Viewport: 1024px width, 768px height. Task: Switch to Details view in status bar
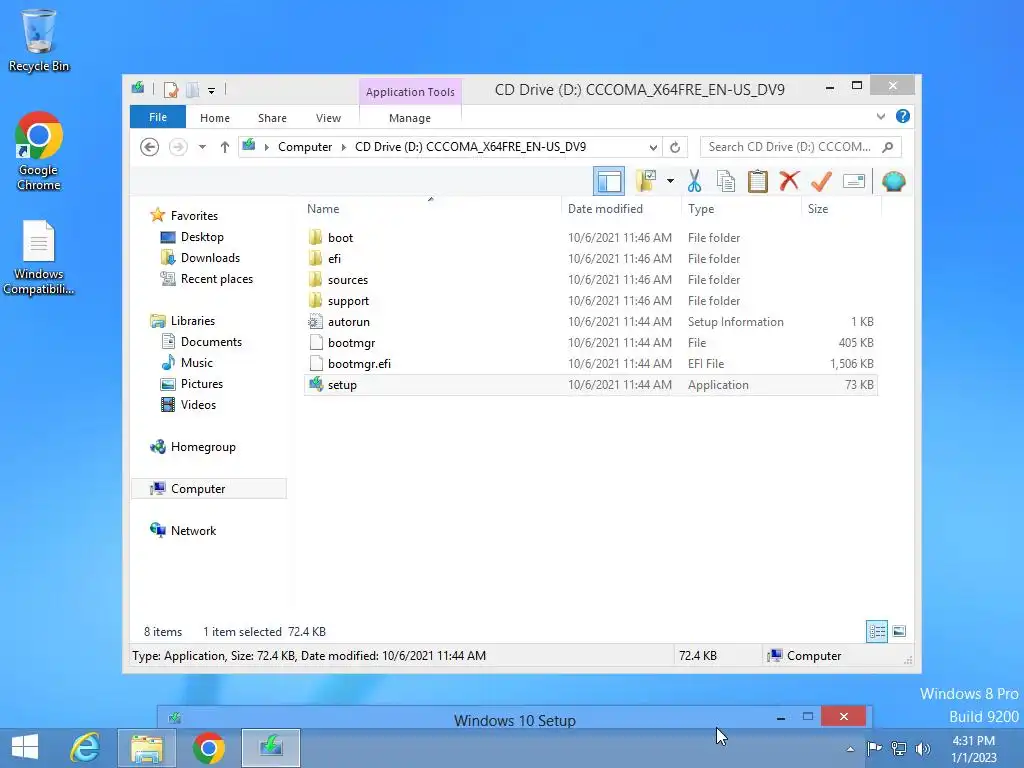point(876,631)
